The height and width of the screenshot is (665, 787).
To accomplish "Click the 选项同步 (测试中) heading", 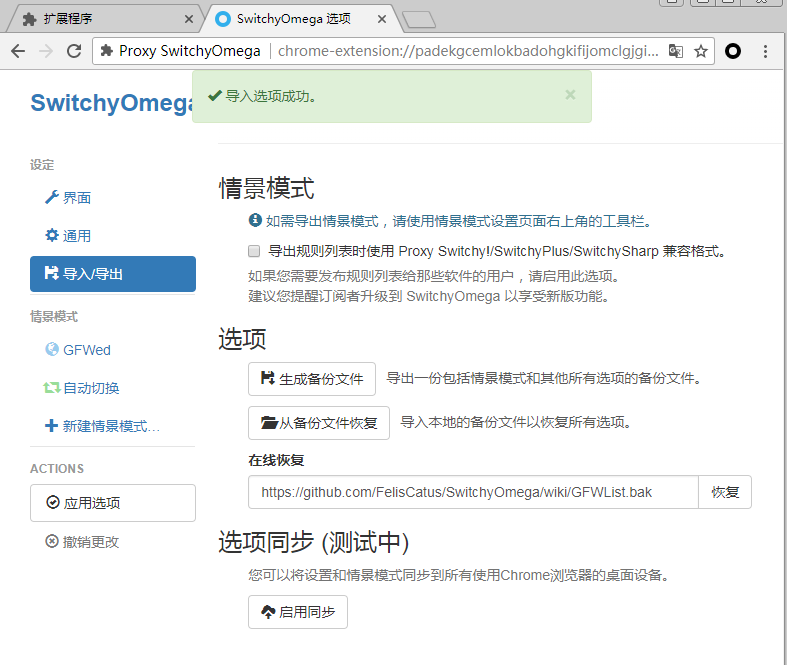I will click(x=314, y=543).
